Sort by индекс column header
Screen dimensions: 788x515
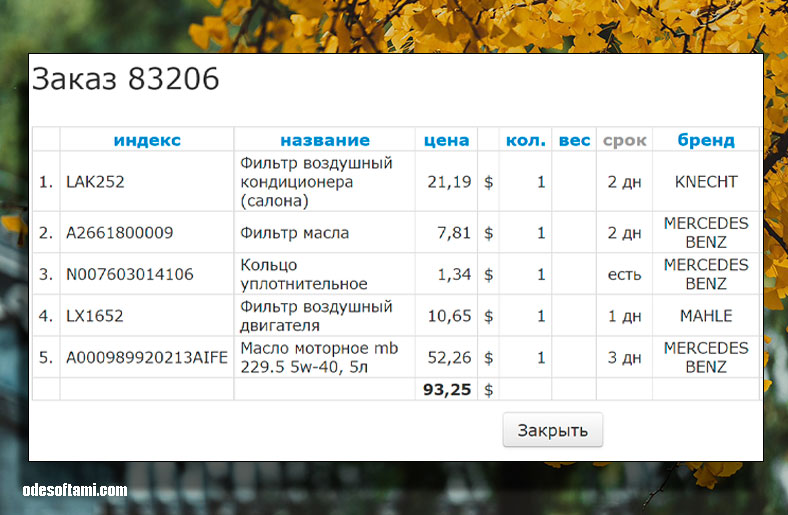coord(147,140)
